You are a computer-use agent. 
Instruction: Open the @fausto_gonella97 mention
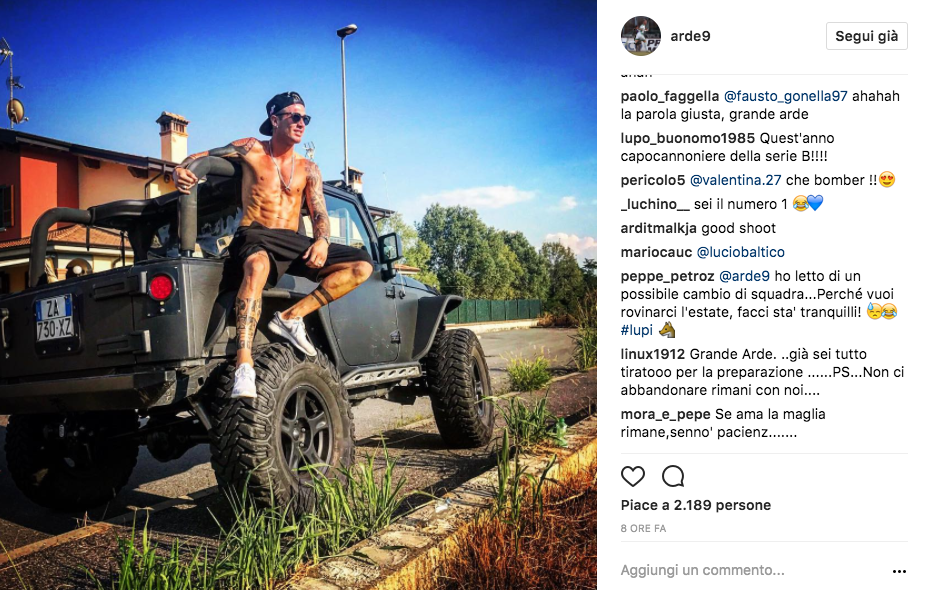785,96
